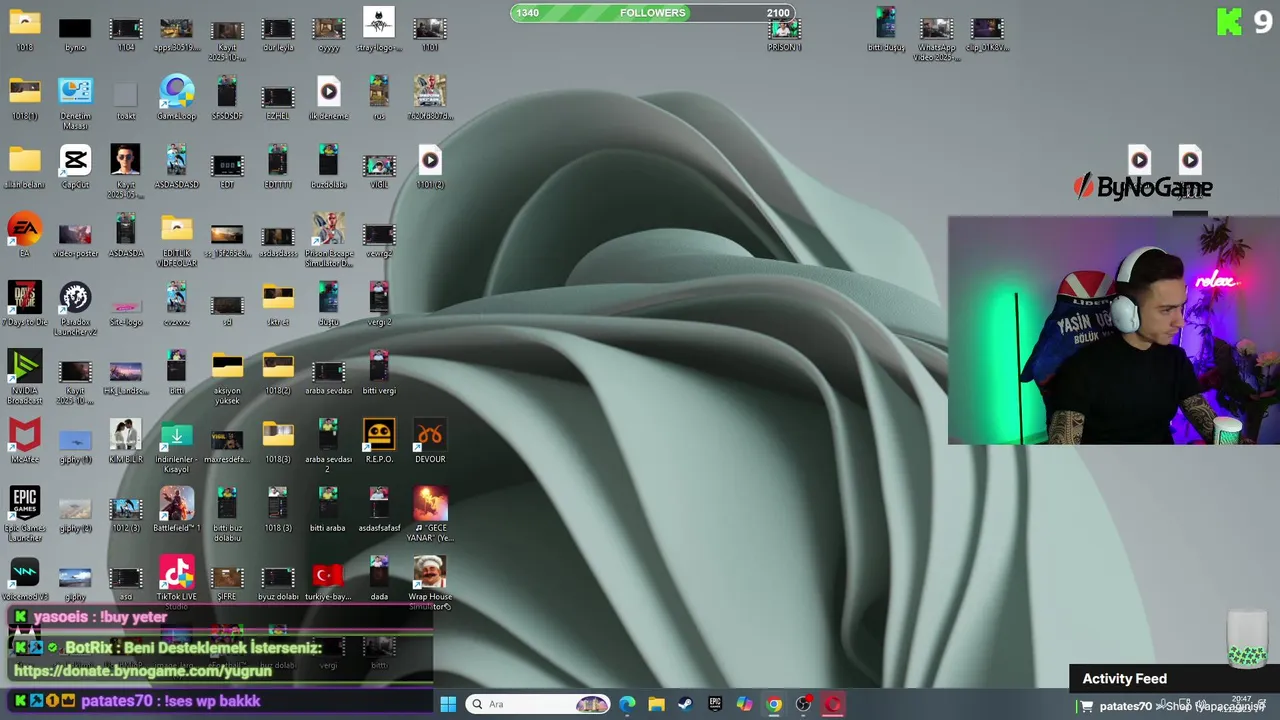Screen dimensions: 1280x720
Task: Click the ByNoGame sponsor logo
Action: tap(1143, 187)
